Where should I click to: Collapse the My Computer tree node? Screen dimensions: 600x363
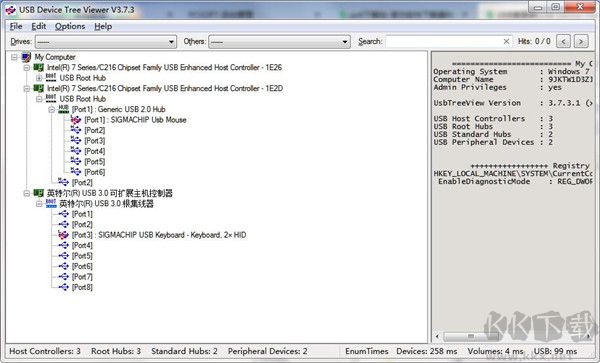point(14,57)
